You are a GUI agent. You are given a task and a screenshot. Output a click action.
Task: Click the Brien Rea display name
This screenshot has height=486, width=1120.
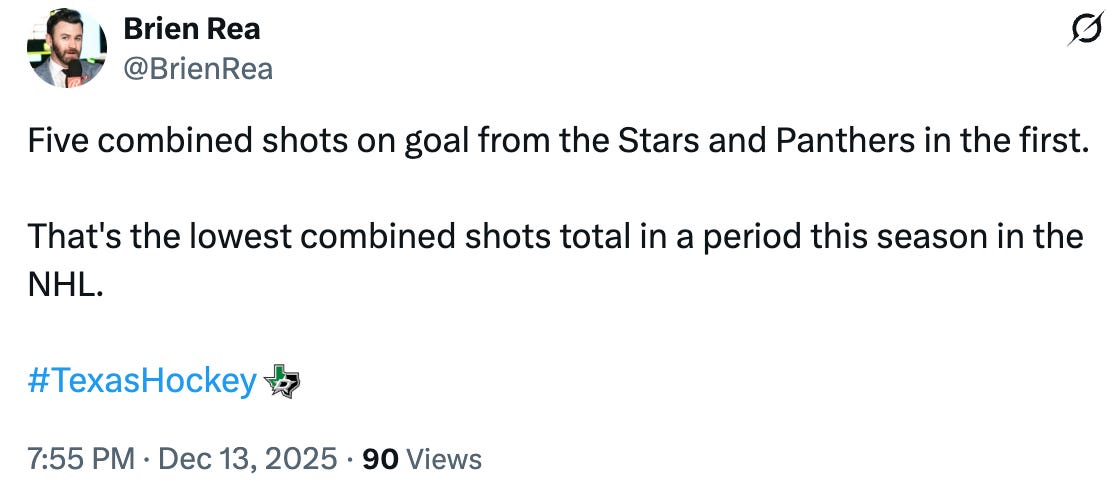[x=191, y=29]
